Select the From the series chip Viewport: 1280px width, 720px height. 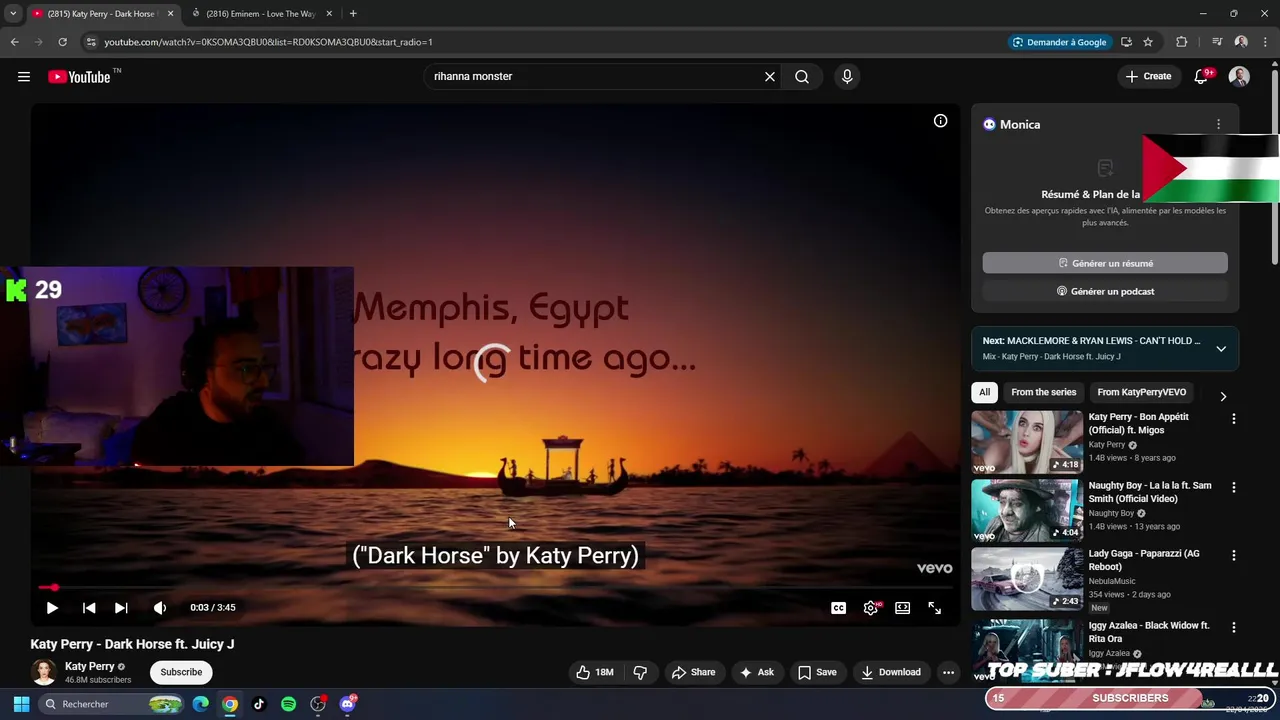pos(1043,392)
